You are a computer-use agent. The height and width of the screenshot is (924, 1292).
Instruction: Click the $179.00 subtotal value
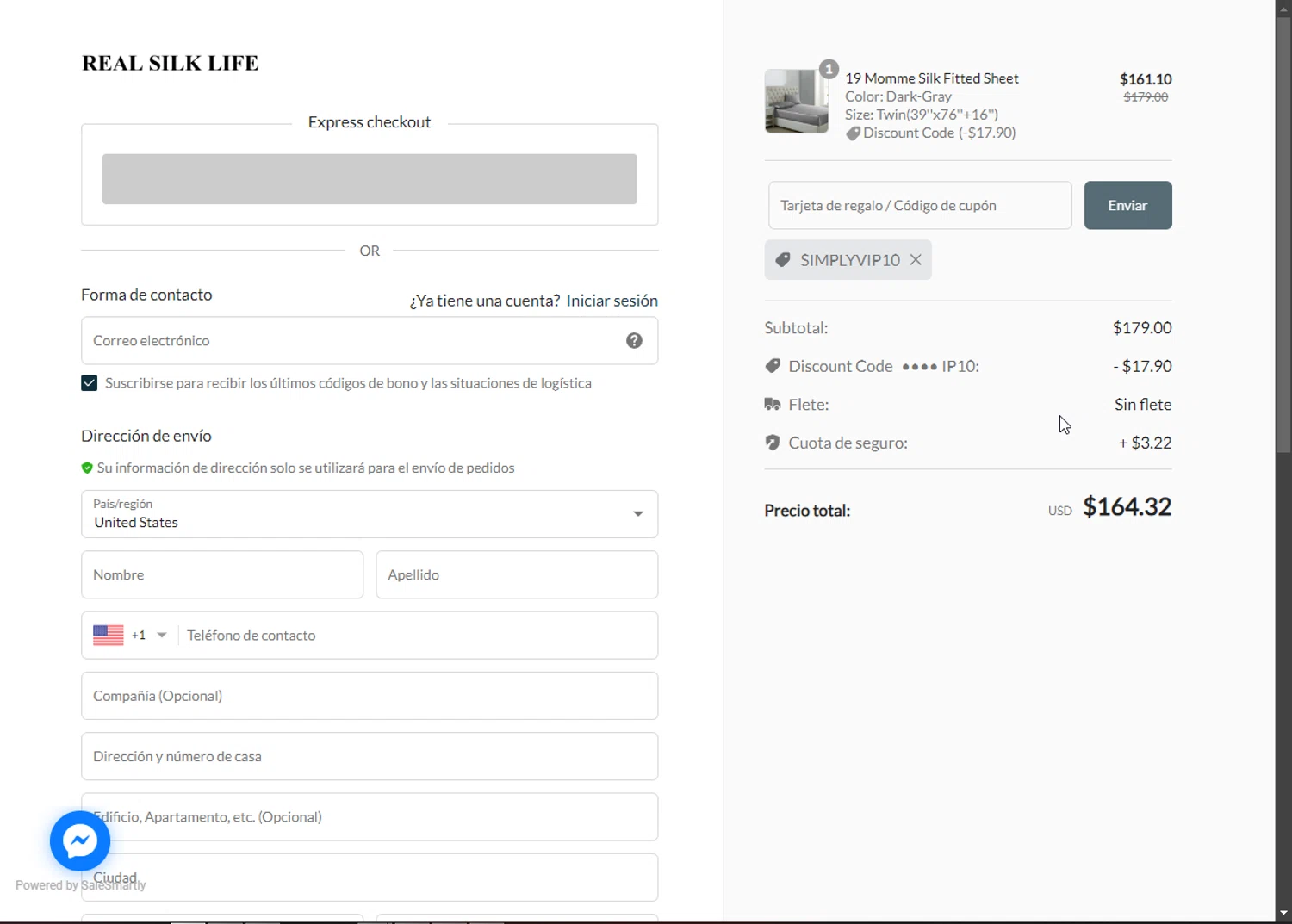pyautogui.click(x=1142, y=328)
